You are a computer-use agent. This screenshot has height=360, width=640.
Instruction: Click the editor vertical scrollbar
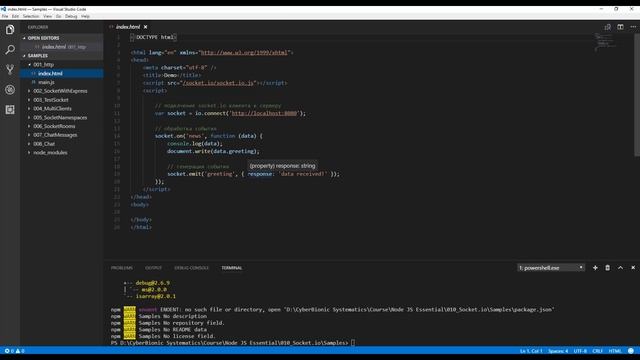(x=637, y=95)
